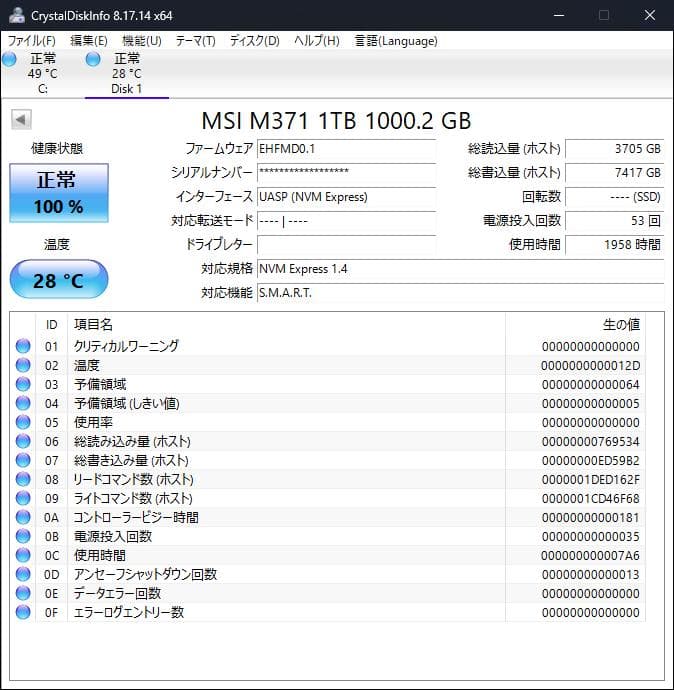Open the 機能(U) menu
The height and width of the screenshot is (690, 674).
(x=142, y=41)
